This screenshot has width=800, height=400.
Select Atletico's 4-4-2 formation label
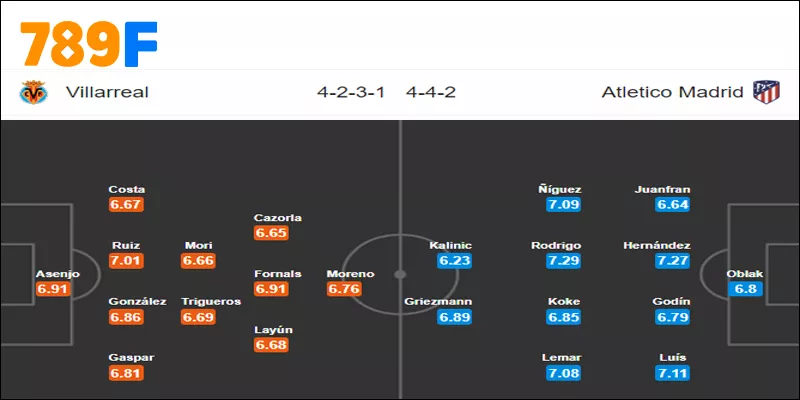pos(431,93)
